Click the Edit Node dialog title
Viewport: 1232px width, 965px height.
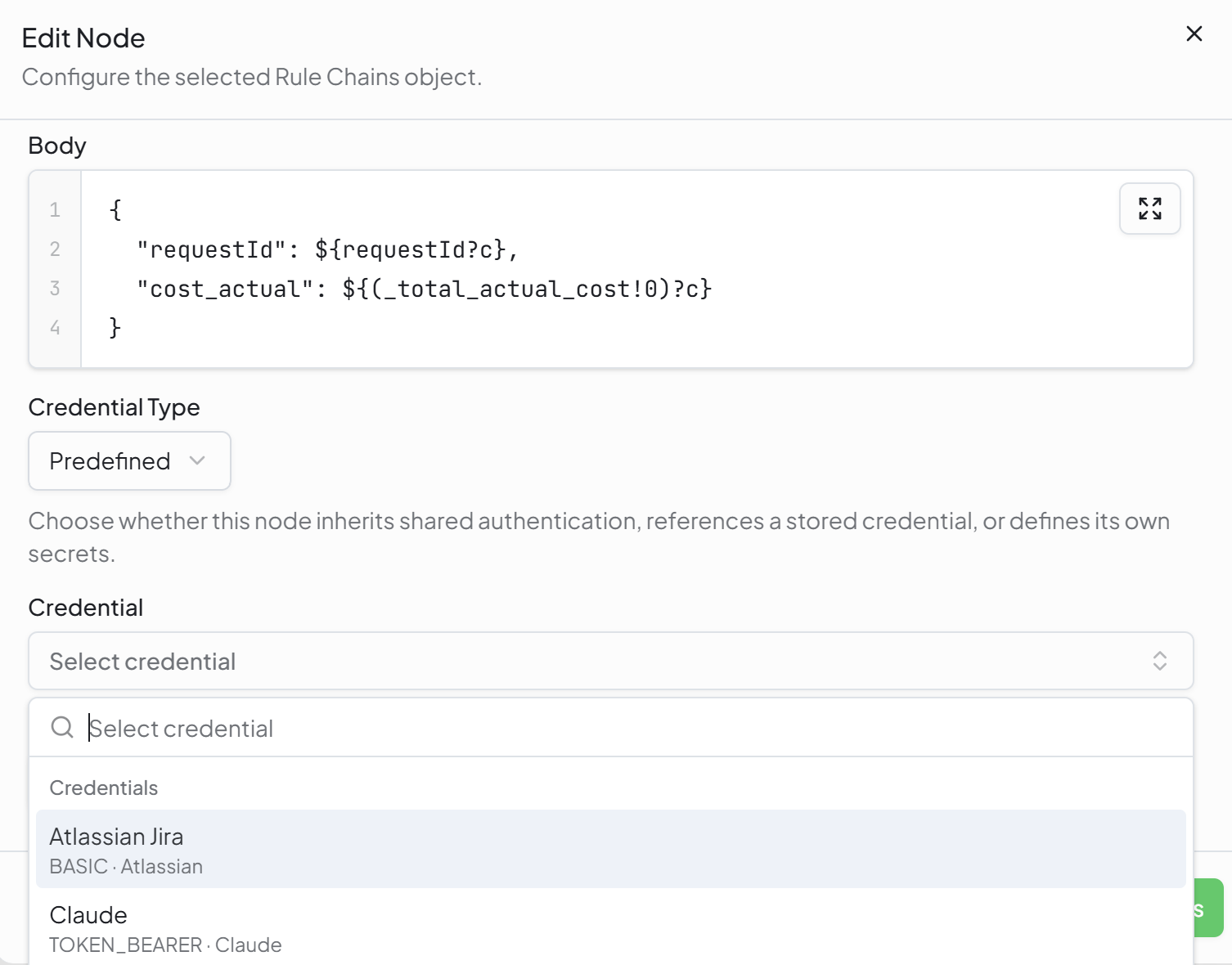pyautogui.click(x=83, y=38)
